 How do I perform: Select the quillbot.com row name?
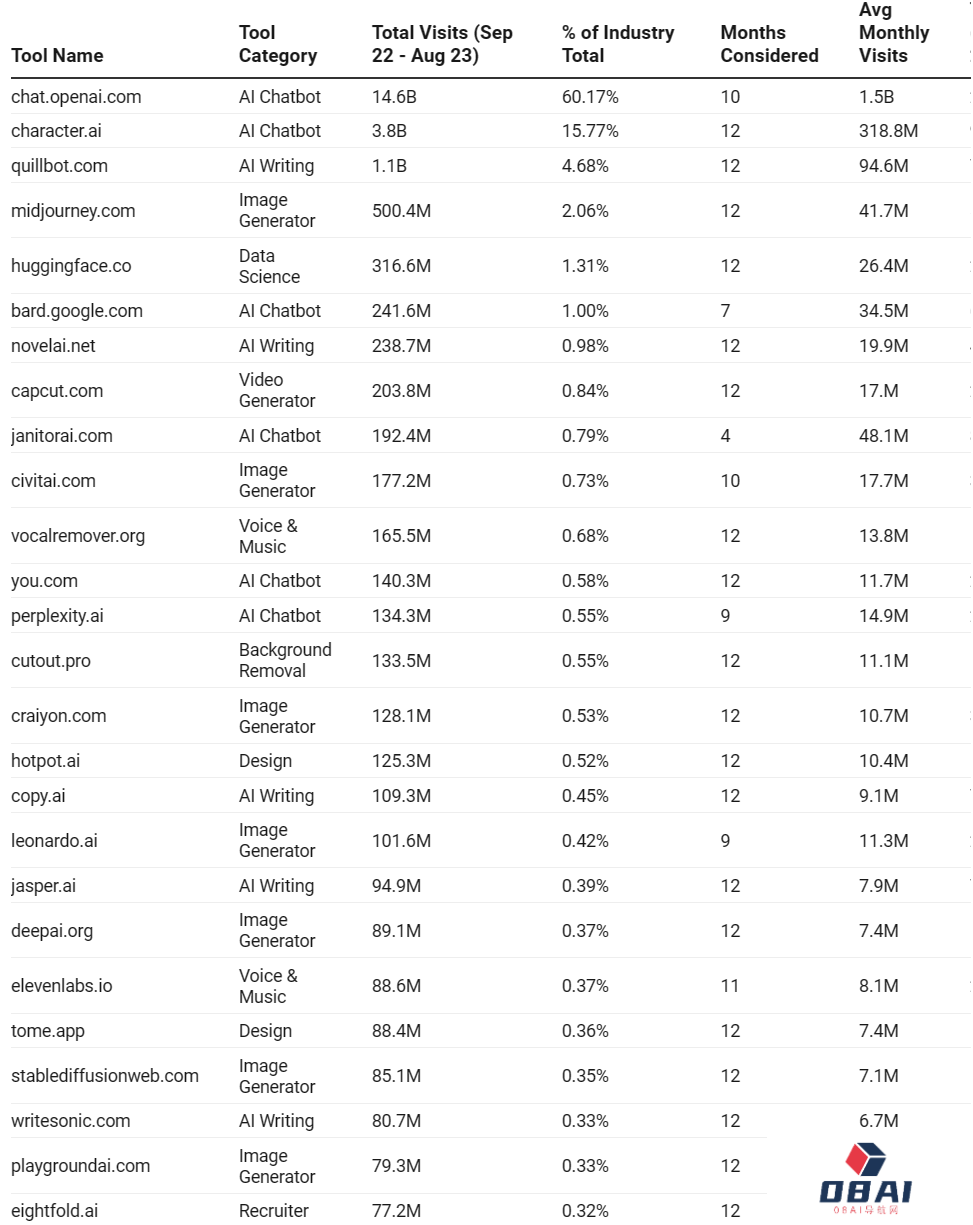[x=59, y=166]
